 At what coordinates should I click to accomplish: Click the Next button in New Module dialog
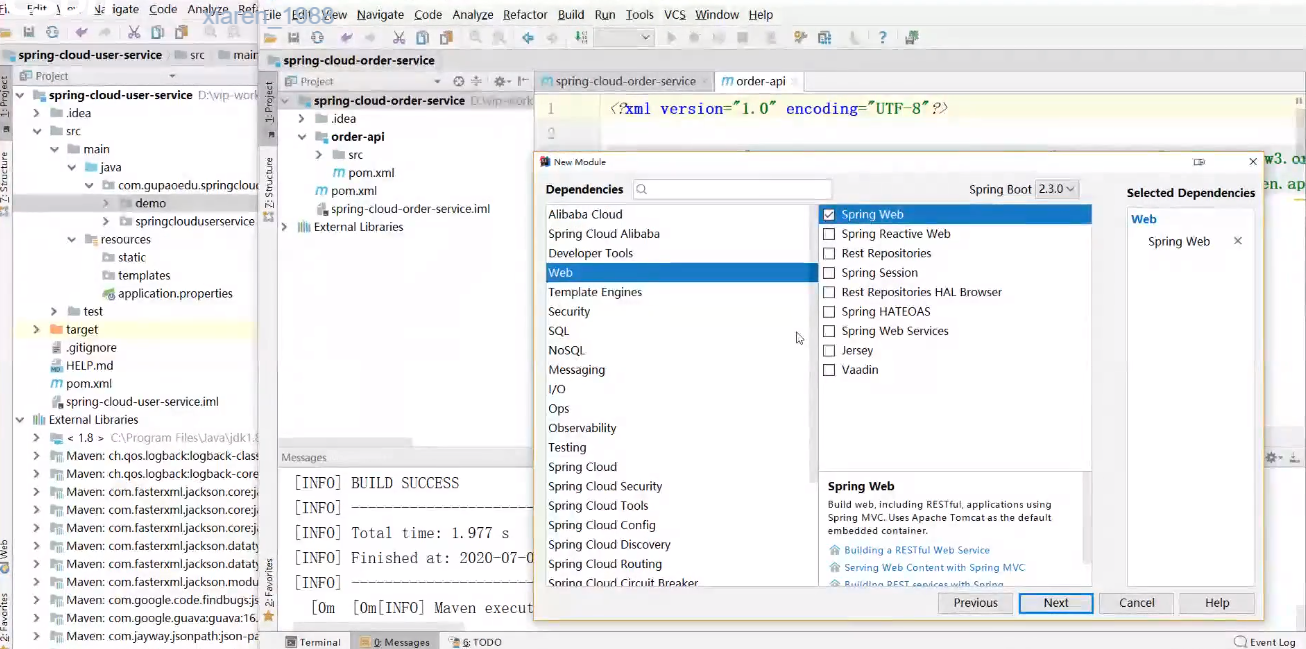point(1056,603)
